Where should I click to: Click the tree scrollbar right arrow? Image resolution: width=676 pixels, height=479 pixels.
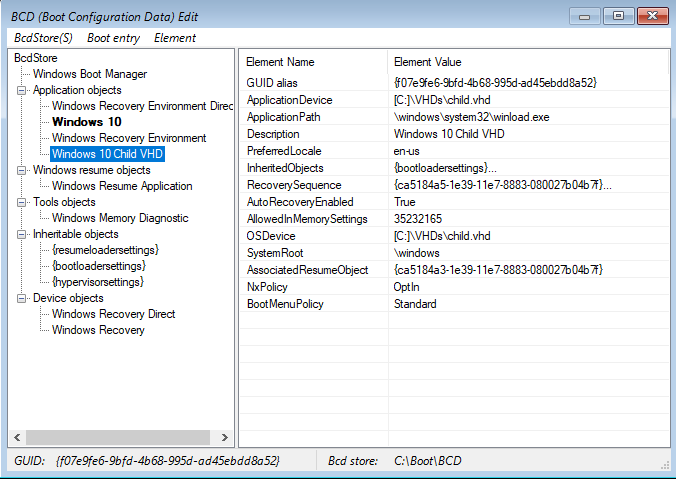[x=224, y=437]
